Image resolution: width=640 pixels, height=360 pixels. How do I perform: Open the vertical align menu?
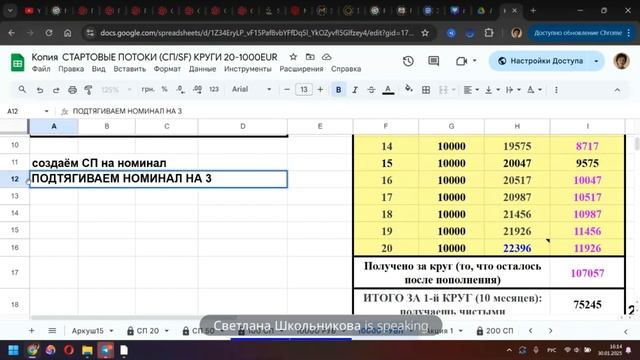[492, 90]
